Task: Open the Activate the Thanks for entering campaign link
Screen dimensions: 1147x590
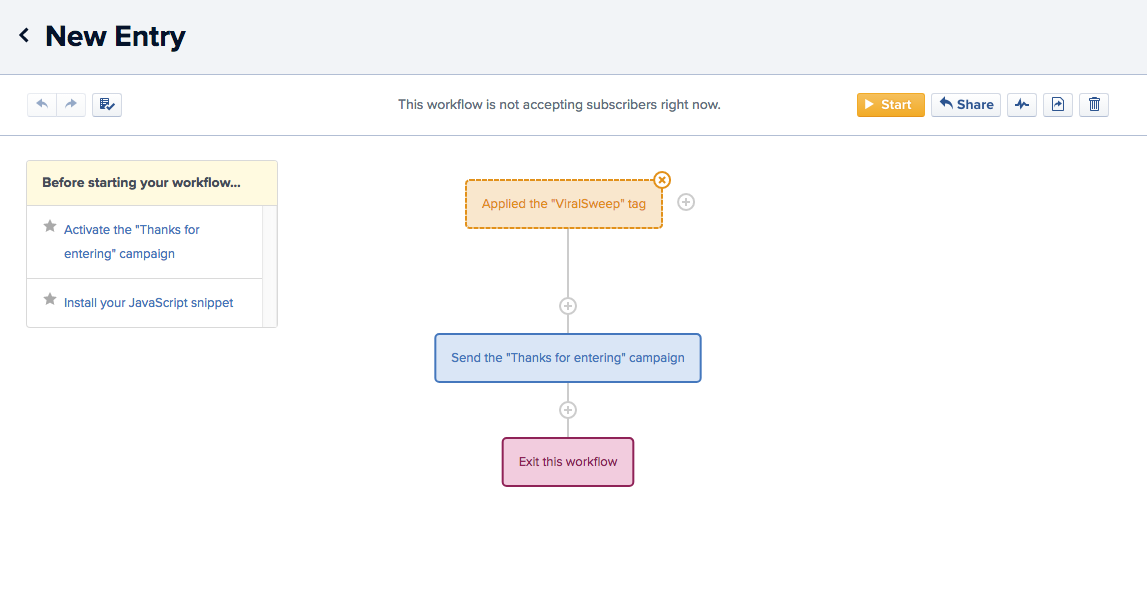Action: (x=131, y=241)
